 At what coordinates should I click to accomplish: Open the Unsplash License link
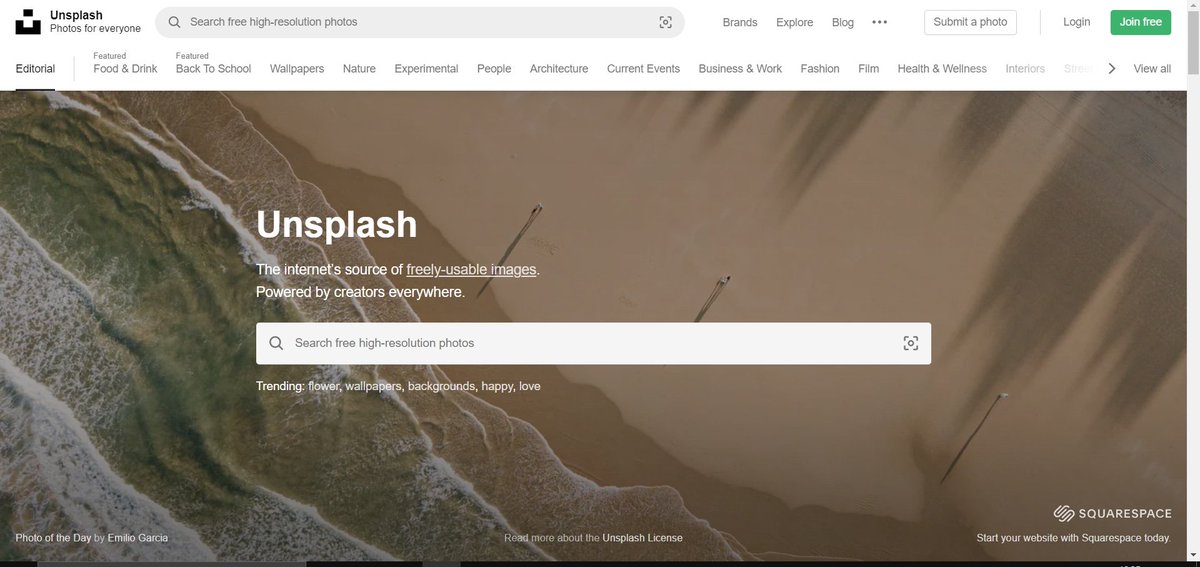pyautogui.click(x=643, y=538)
